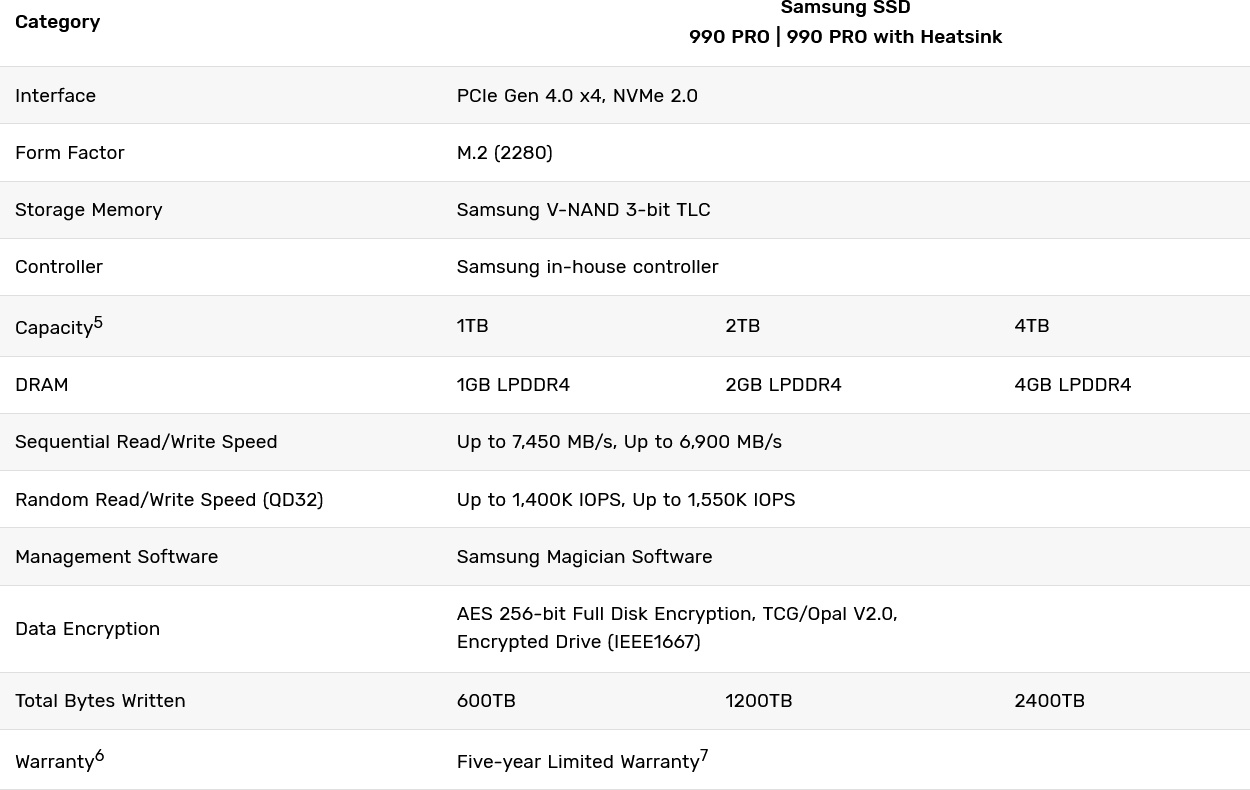Select the 1TB capacity cell

(x=472, y=326)
